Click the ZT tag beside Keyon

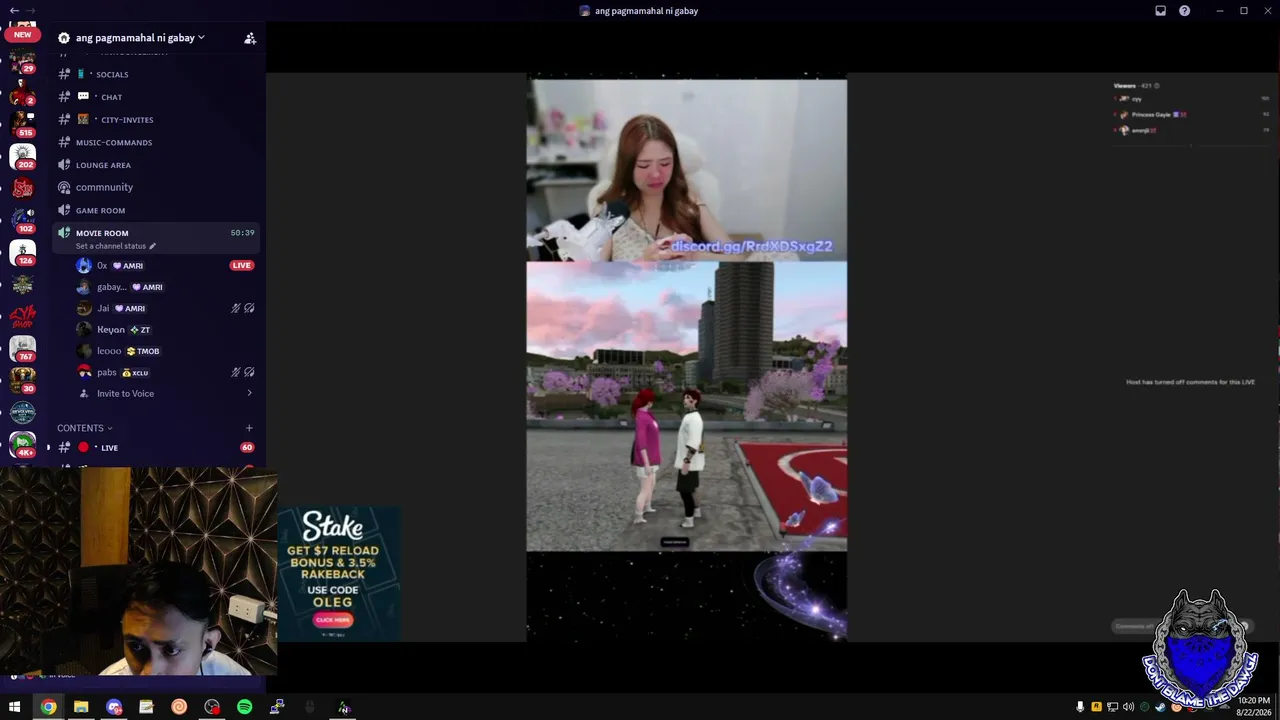point(140,330)
